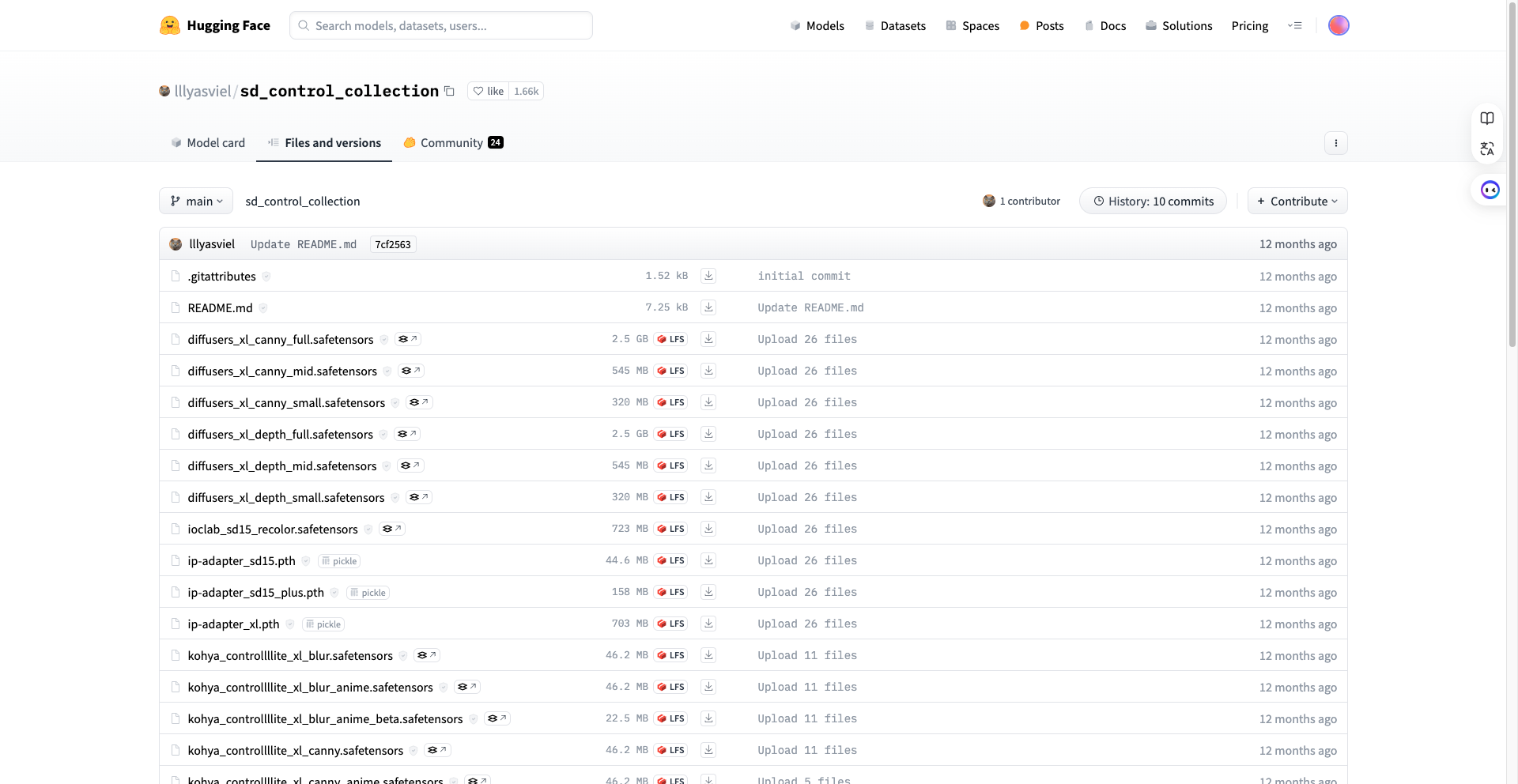Open safetensors viewer for diffusers_xl_canny_small

coord(419,402)
